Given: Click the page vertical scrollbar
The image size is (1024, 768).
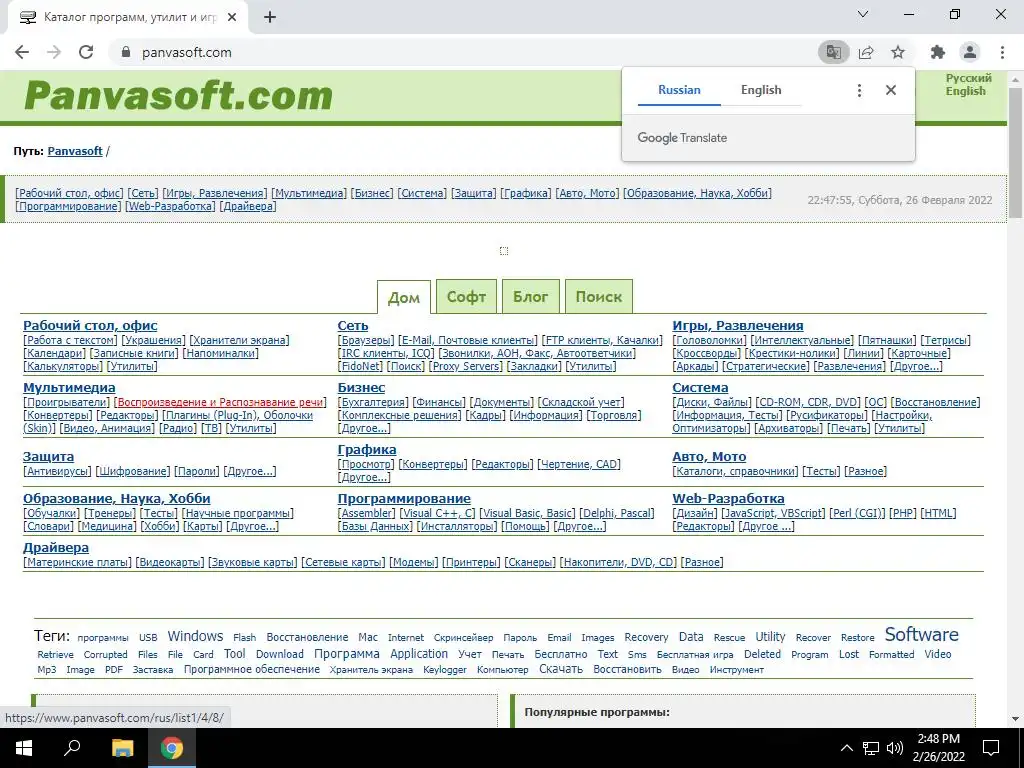Looking at the screenshot, I should pyautogui.click(x=1015, y=153).
